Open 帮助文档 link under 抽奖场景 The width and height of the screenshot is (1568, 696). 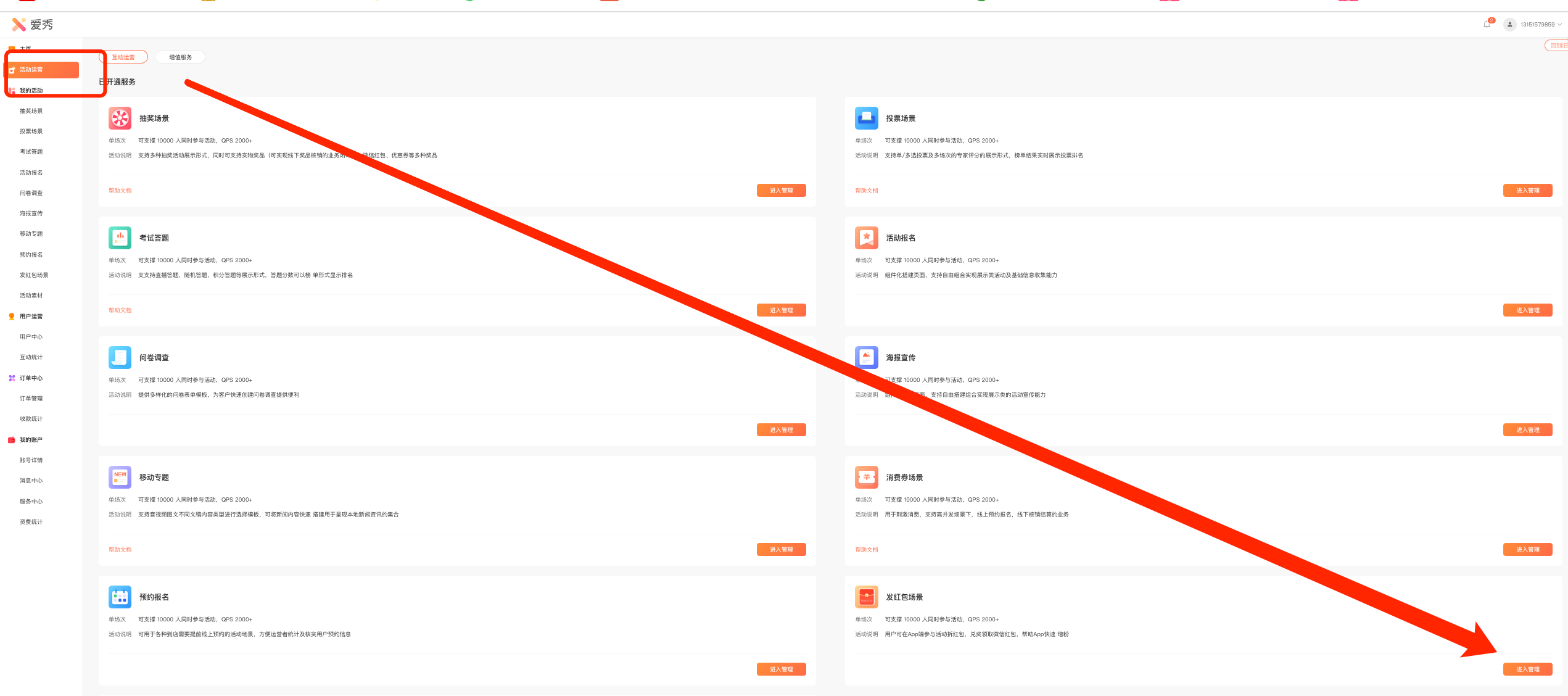click(x=120, y=191)
